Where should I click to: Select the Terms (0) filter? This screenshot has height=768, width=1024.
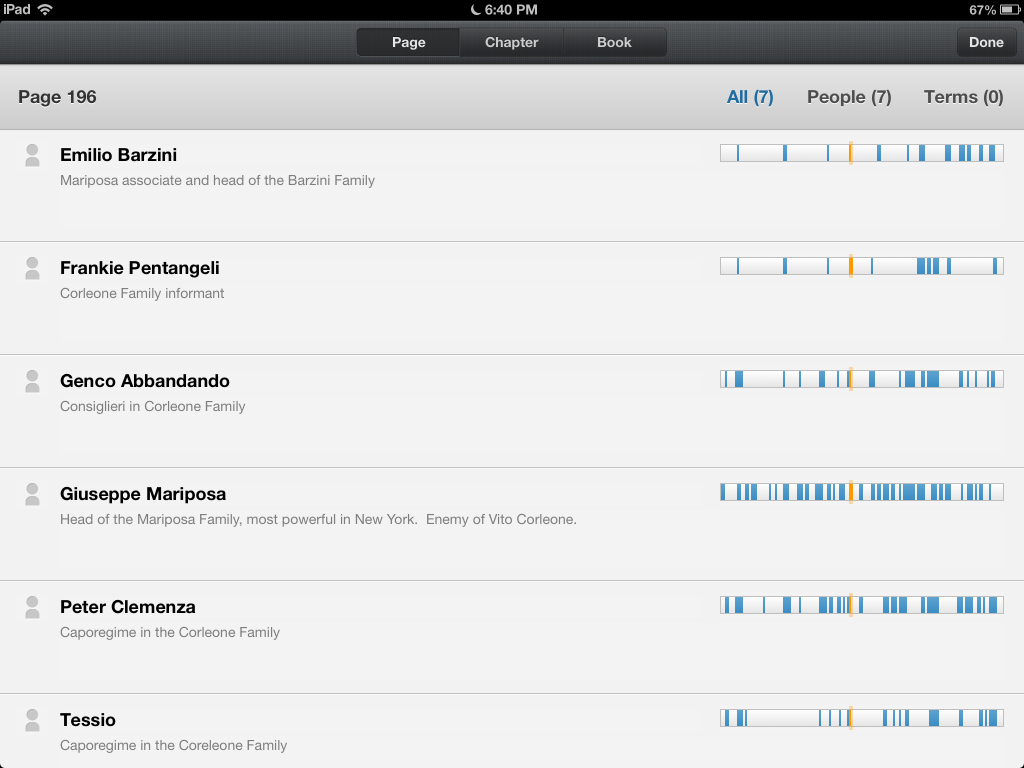(x=963, y=97)
